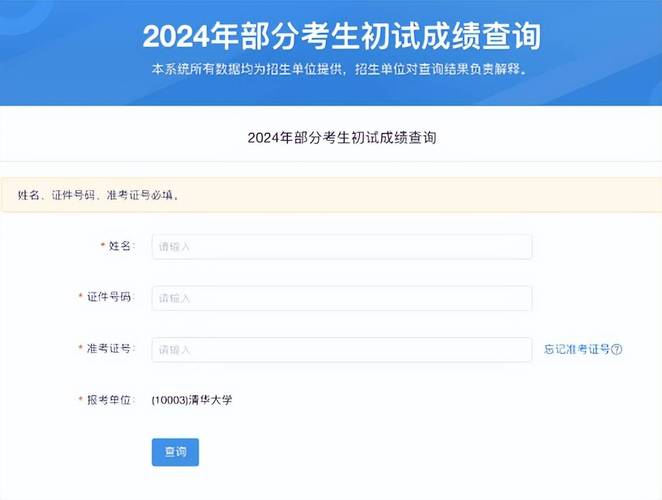Screen dimensions: 662x500
Task: Click the 姓名 field label
Action: [120, 246]
